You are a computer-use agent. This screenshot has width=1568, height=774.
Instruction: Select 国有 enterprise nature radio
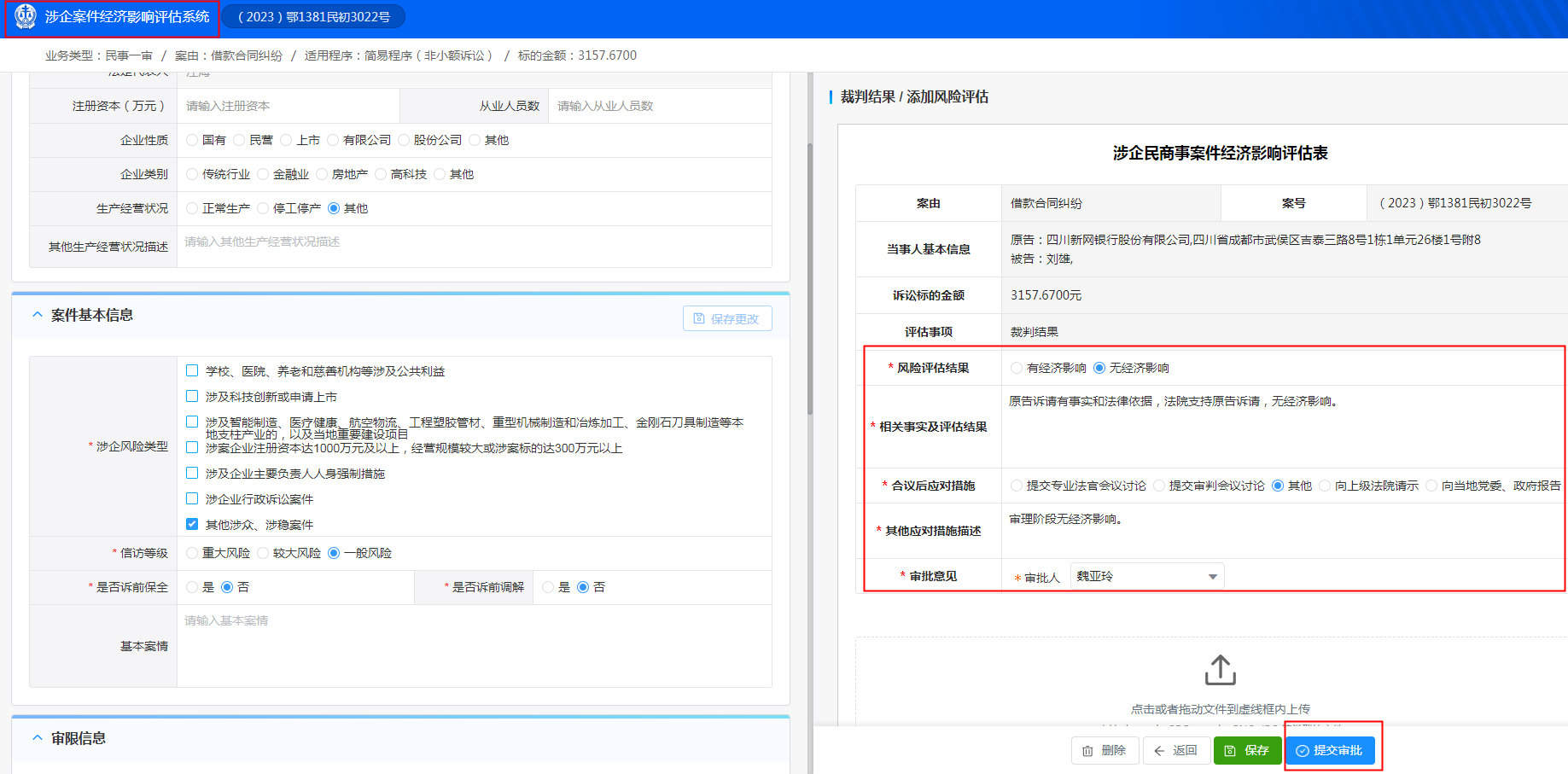tap(192, 140)
